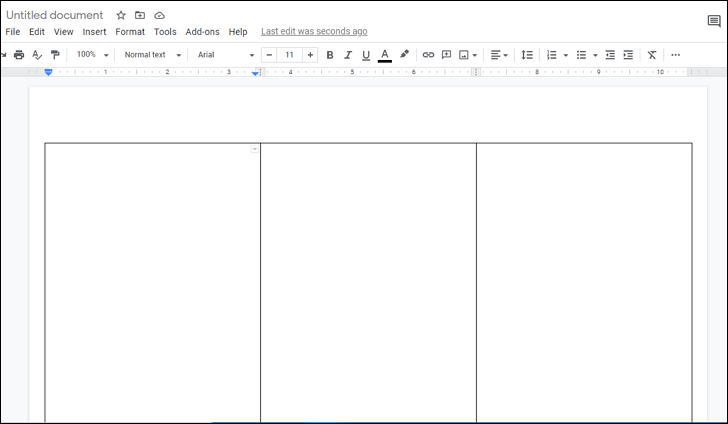Click the Print icon
This screenshot has height=424, width=728.
[x=19, y=55]
